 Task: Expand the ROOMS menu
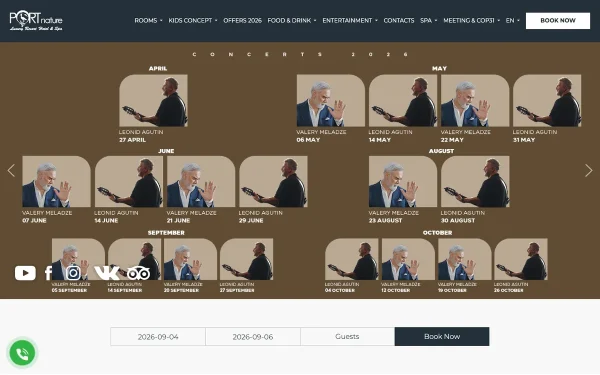click(x=148, y=20)
